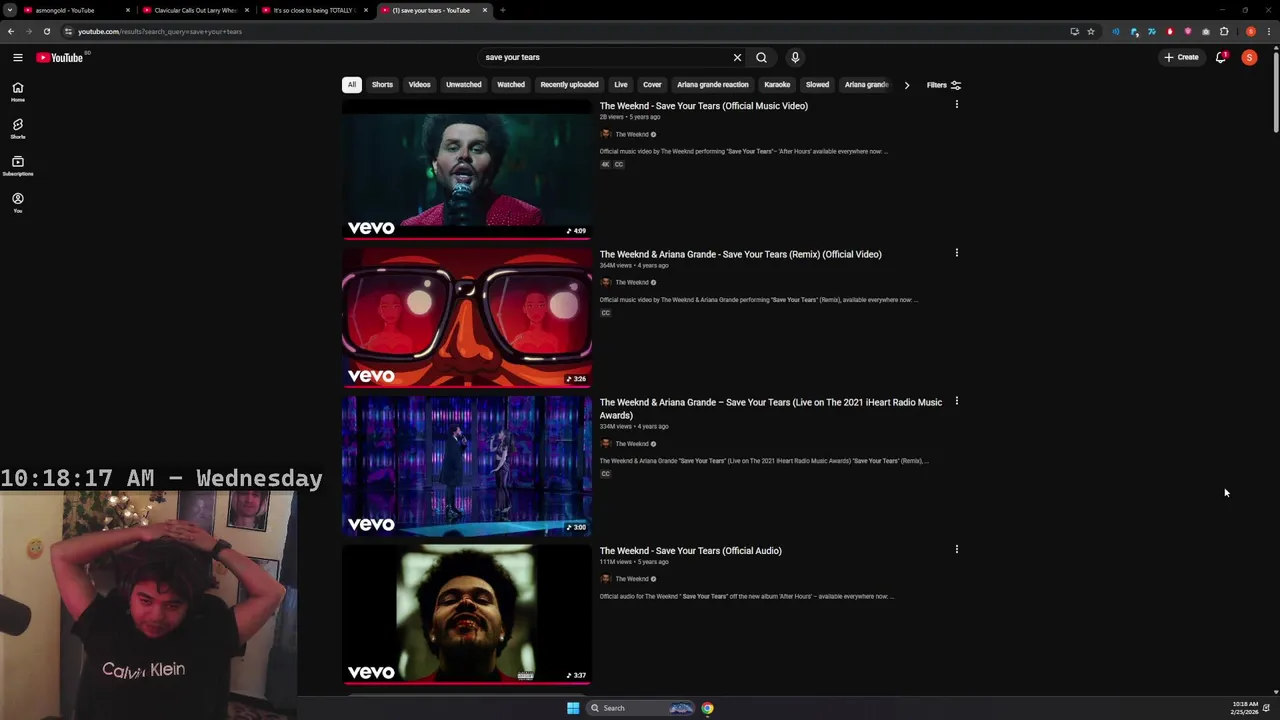Open the notifications bell
Viewport: 1280px width, 720px height.
point(1220,57)
